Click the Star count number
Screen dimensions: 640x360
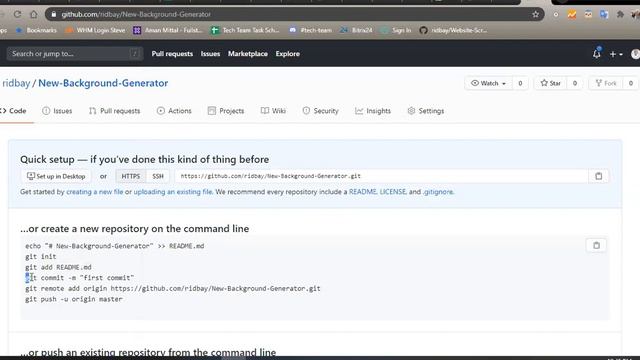575,83
